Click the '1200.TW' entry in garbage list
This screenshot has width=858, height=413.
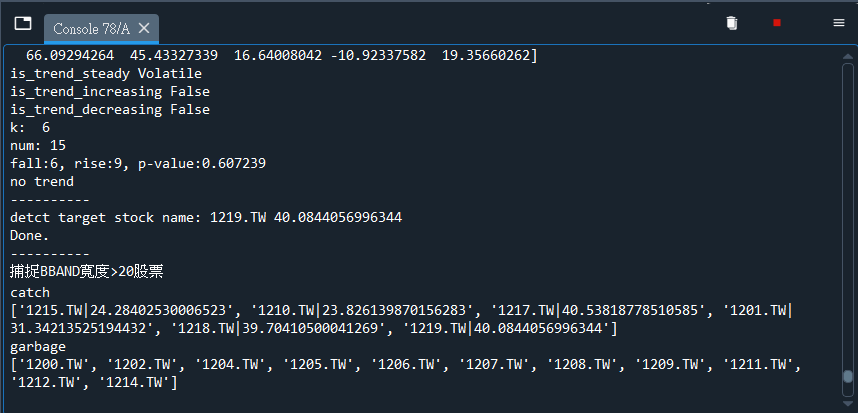(53, 365)
